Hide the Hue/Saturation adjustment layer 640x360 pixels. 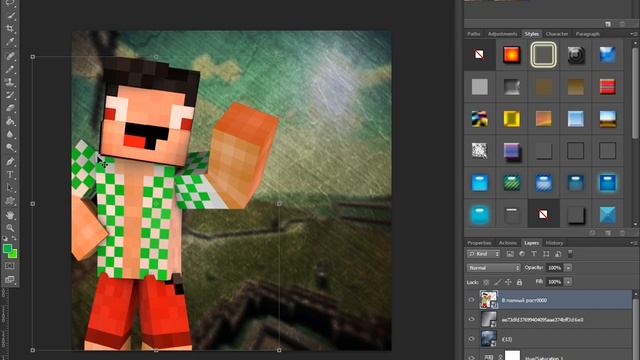coord(471,357)
